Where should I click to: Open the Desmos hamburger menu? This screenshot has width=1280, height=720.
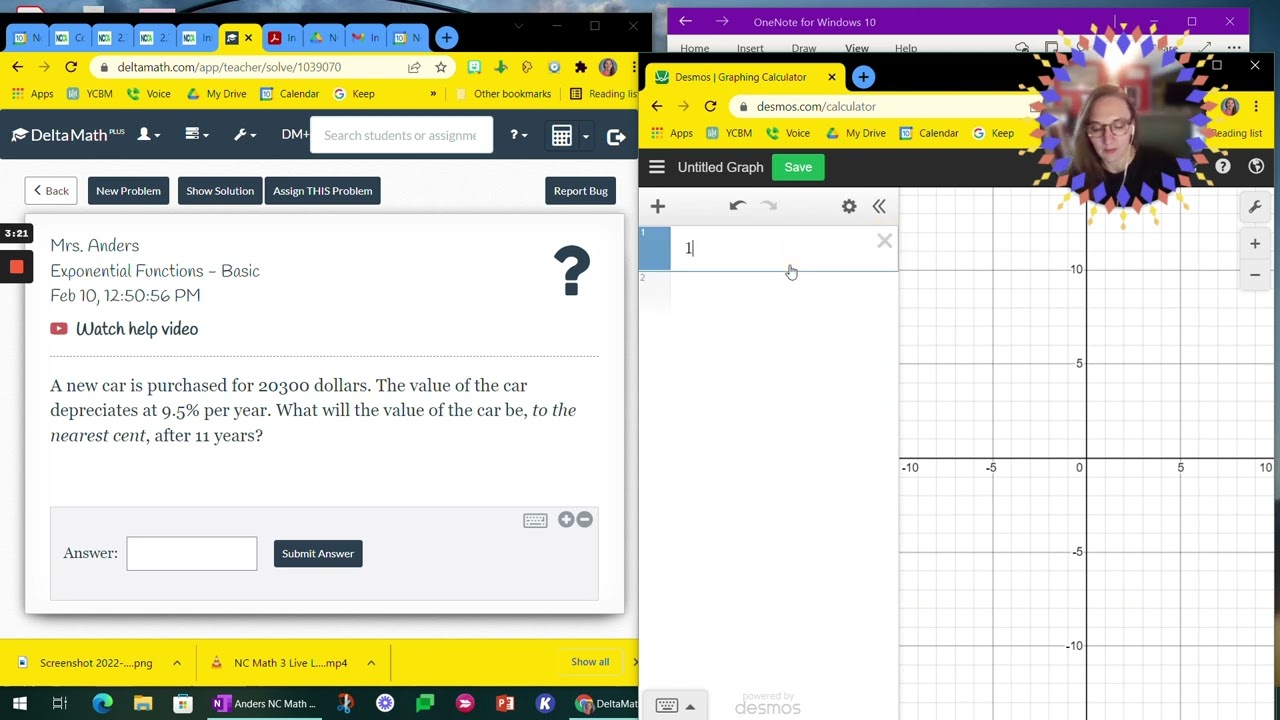656,167
